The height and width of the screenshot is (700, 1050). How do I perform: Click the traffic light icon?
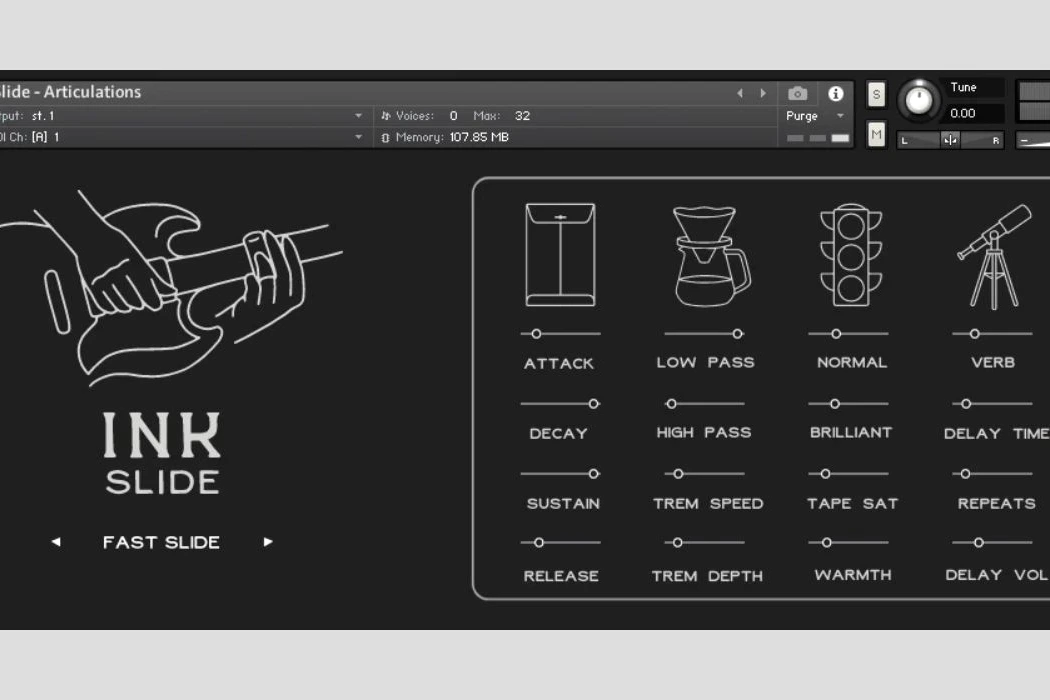[849, 256]
